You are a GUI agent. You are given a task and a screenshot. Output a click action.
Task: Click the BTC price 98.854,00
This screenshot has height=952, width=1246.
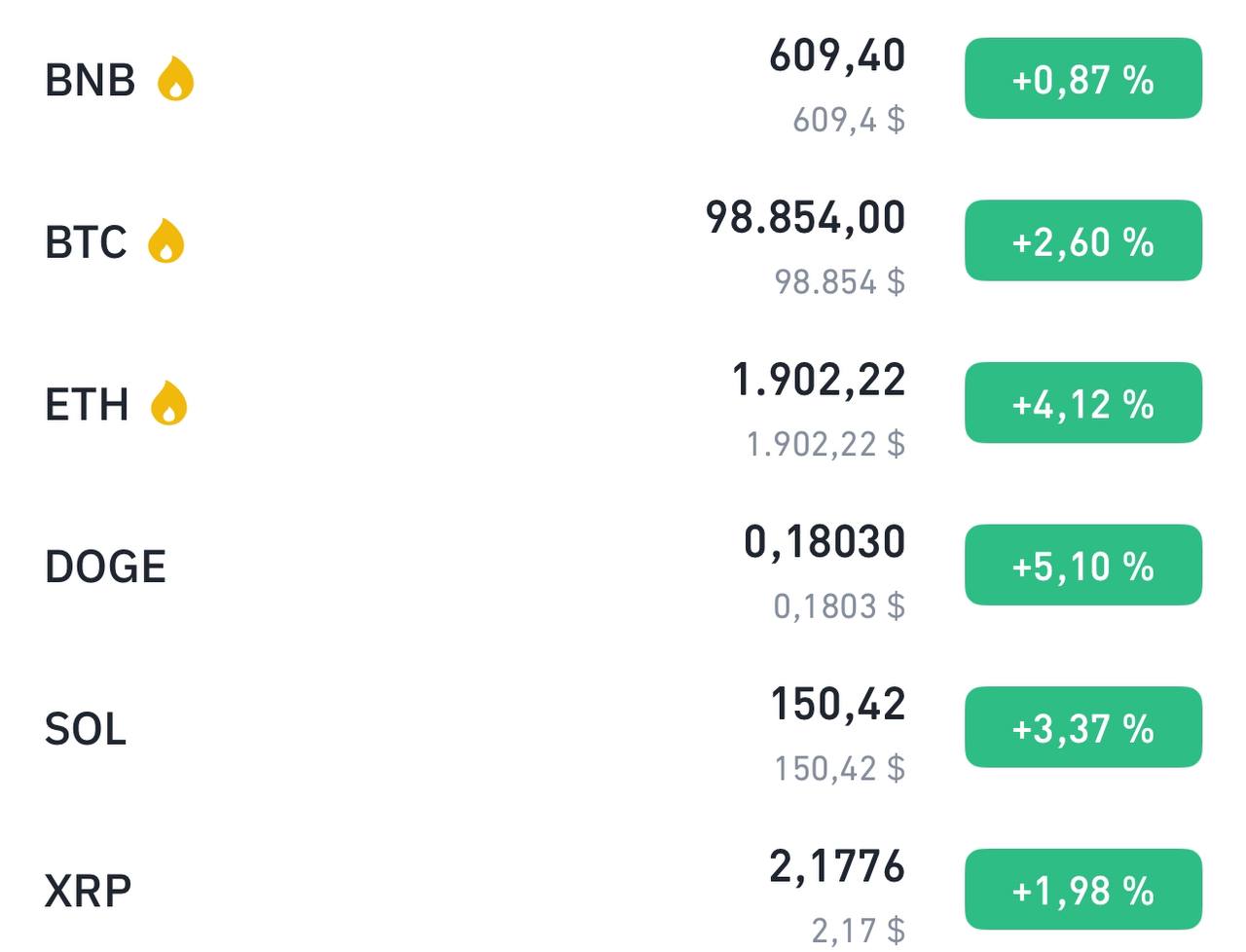coord(806,218)
